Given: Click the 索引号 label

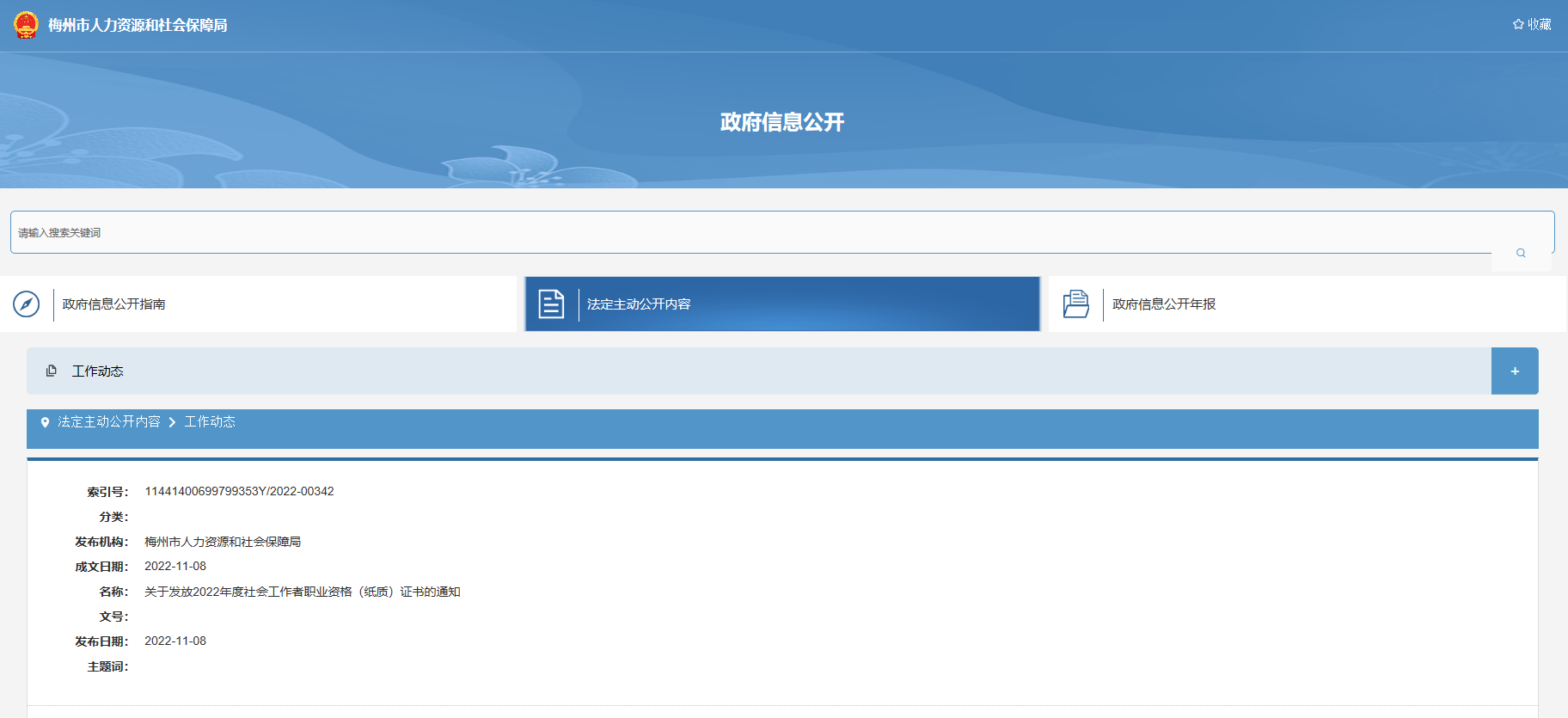Looking at the screenshot, I should coord(107,492).
